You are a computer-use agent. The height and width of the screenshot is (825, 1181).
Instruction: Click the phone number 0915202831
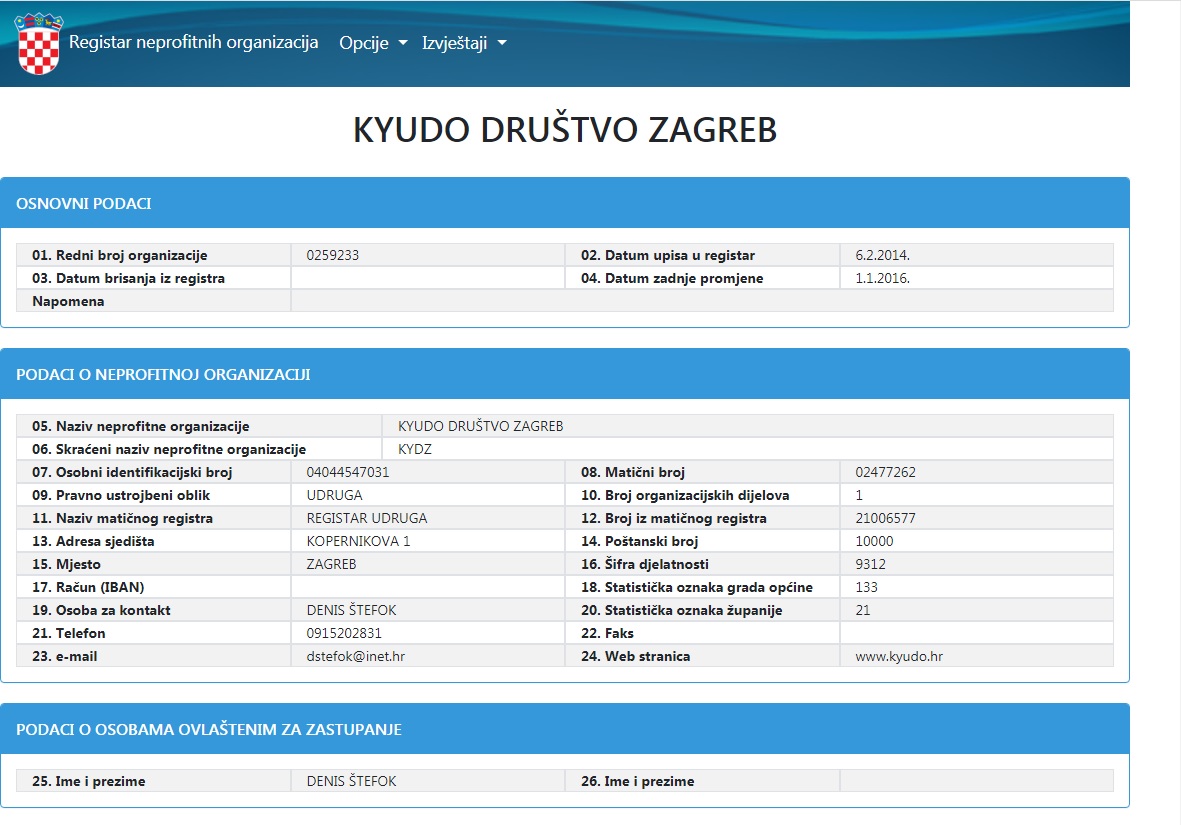tap(344, 633)
